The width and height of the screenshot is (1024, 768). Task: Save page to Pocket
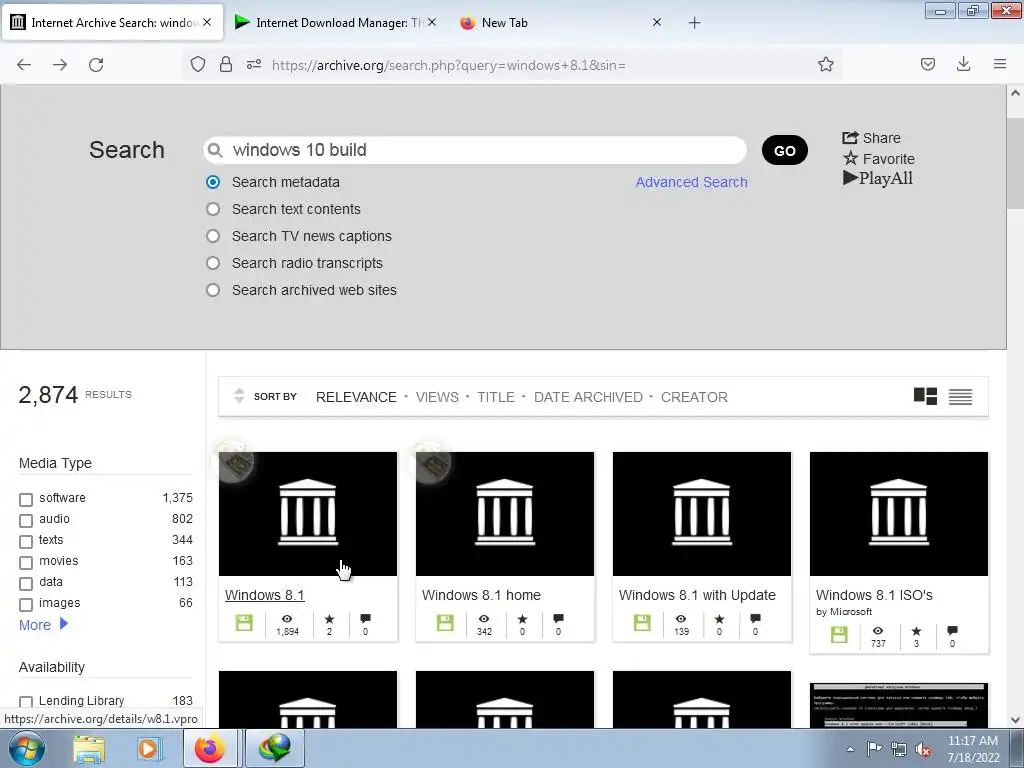coord(927,64)
